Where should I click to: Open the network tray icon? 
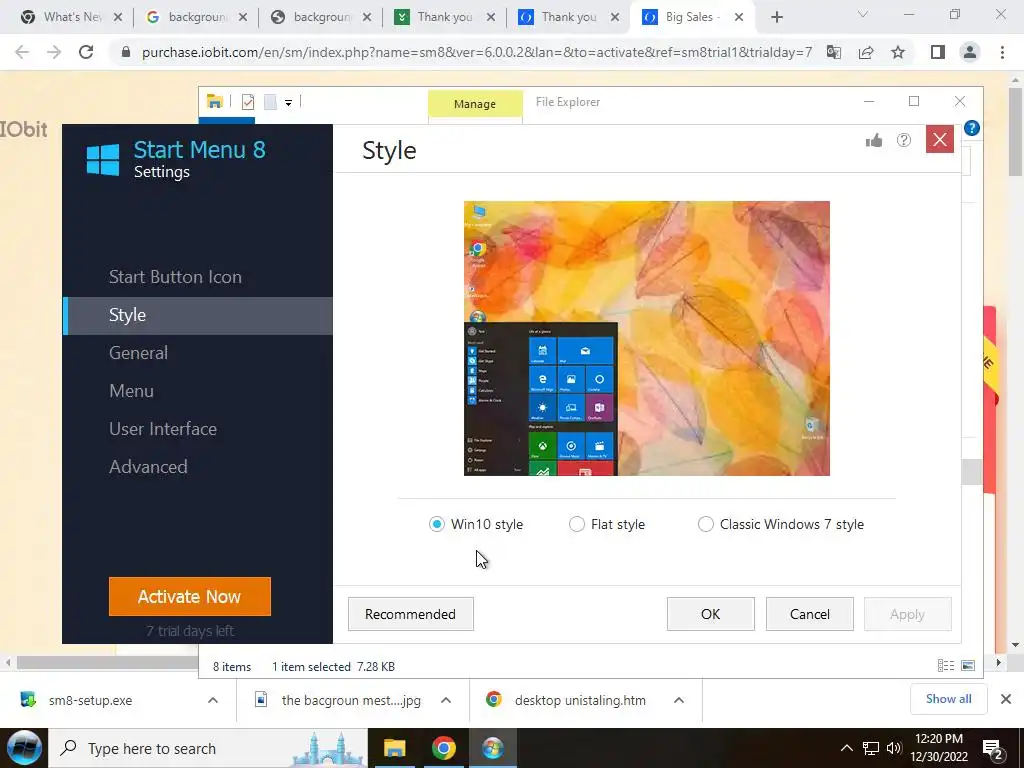(871, 748)
